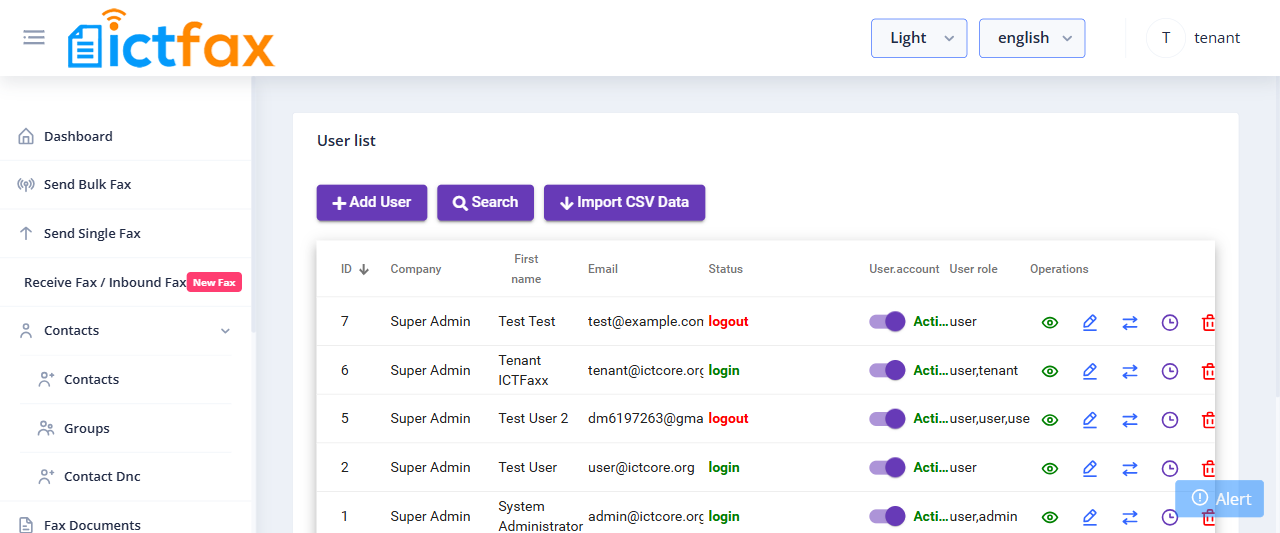Click the Search button
The width and height of the screenshot is (1280, 533).
485,202
